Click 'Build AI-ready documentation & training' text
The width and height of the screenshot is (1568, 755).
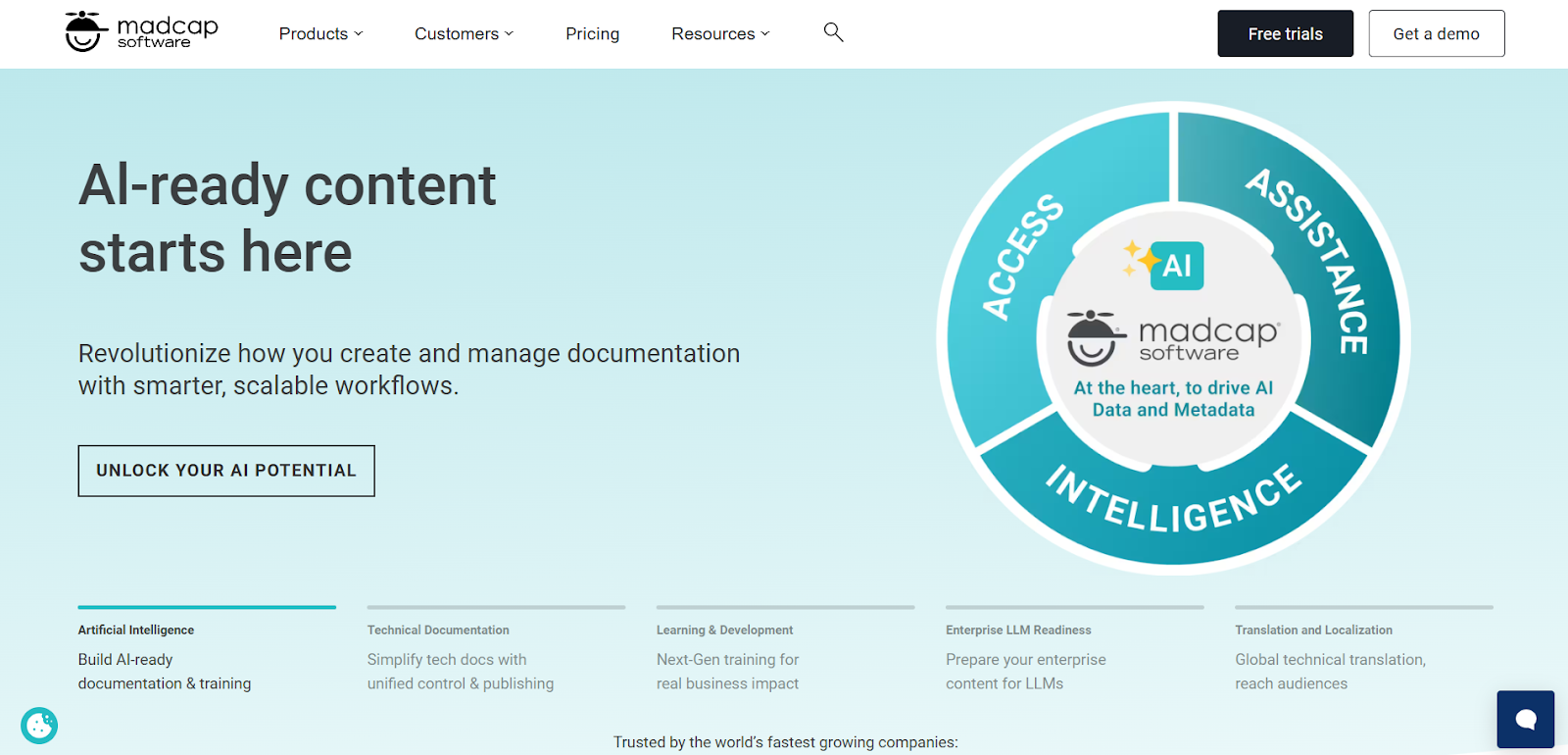[x=165, y=672]
